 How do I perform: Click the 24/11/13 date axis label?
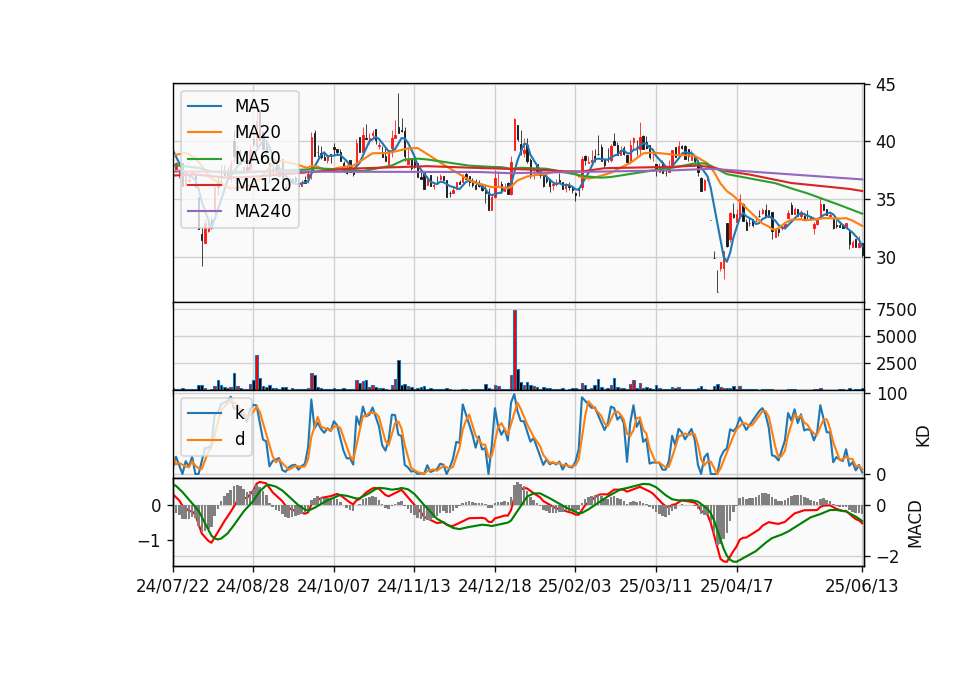(414, 586)
